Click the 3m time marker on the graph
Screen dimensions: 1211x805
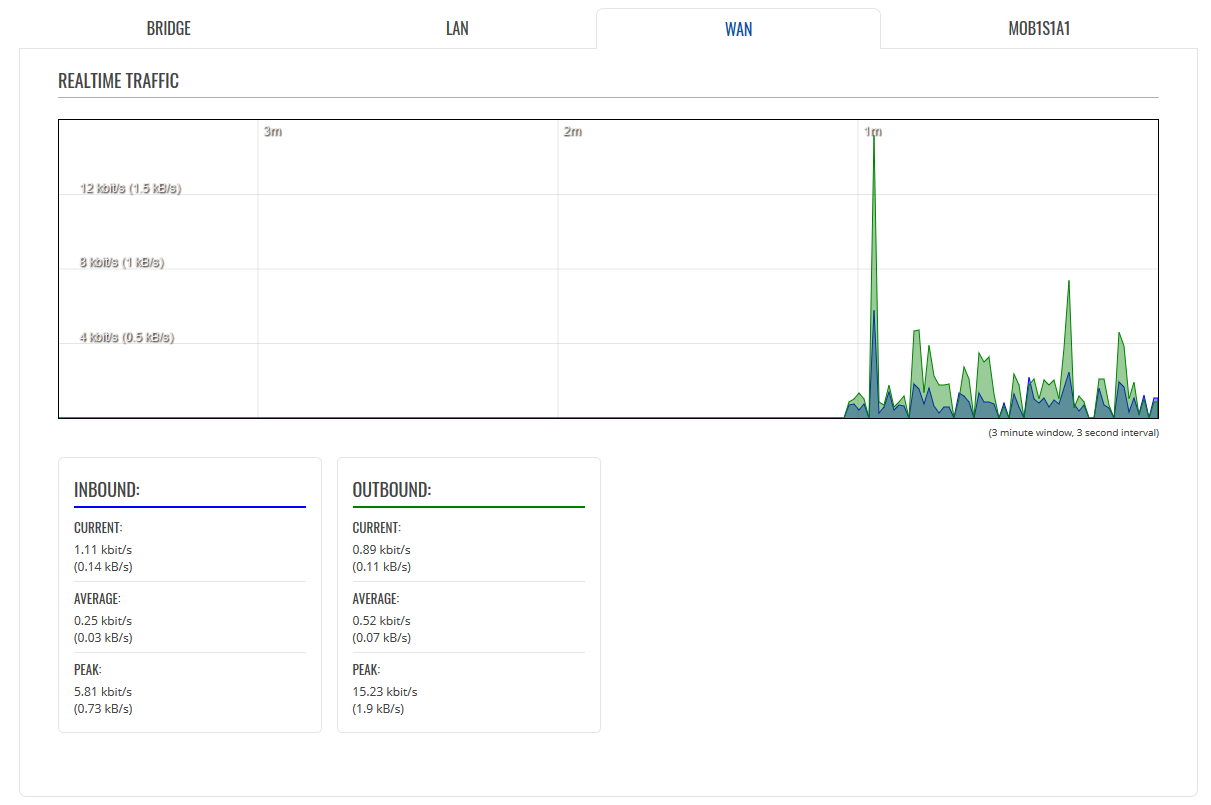tap(272, 132)
